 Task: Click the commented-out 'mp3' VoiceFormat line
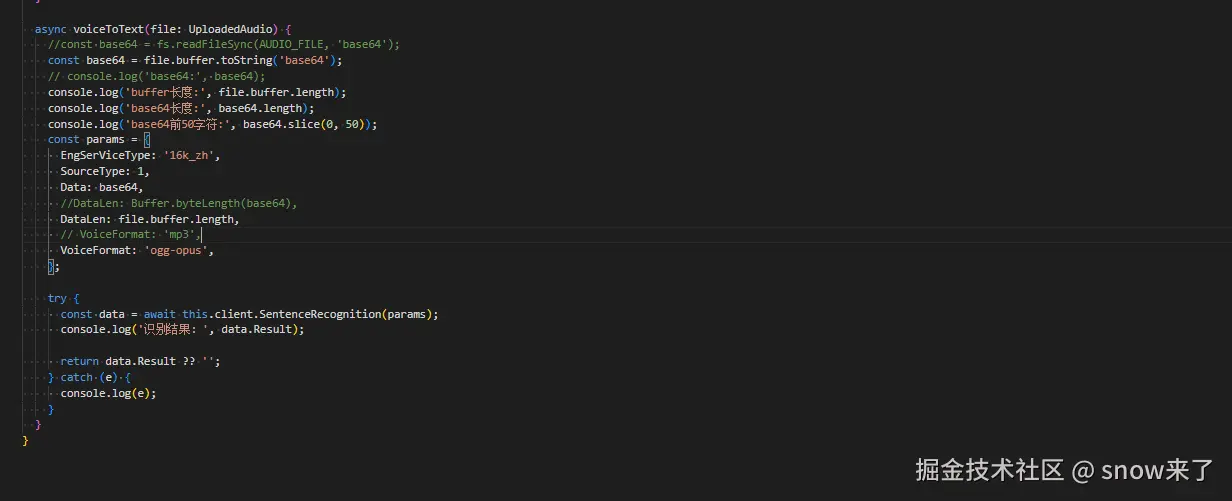[x=130, y=234]
